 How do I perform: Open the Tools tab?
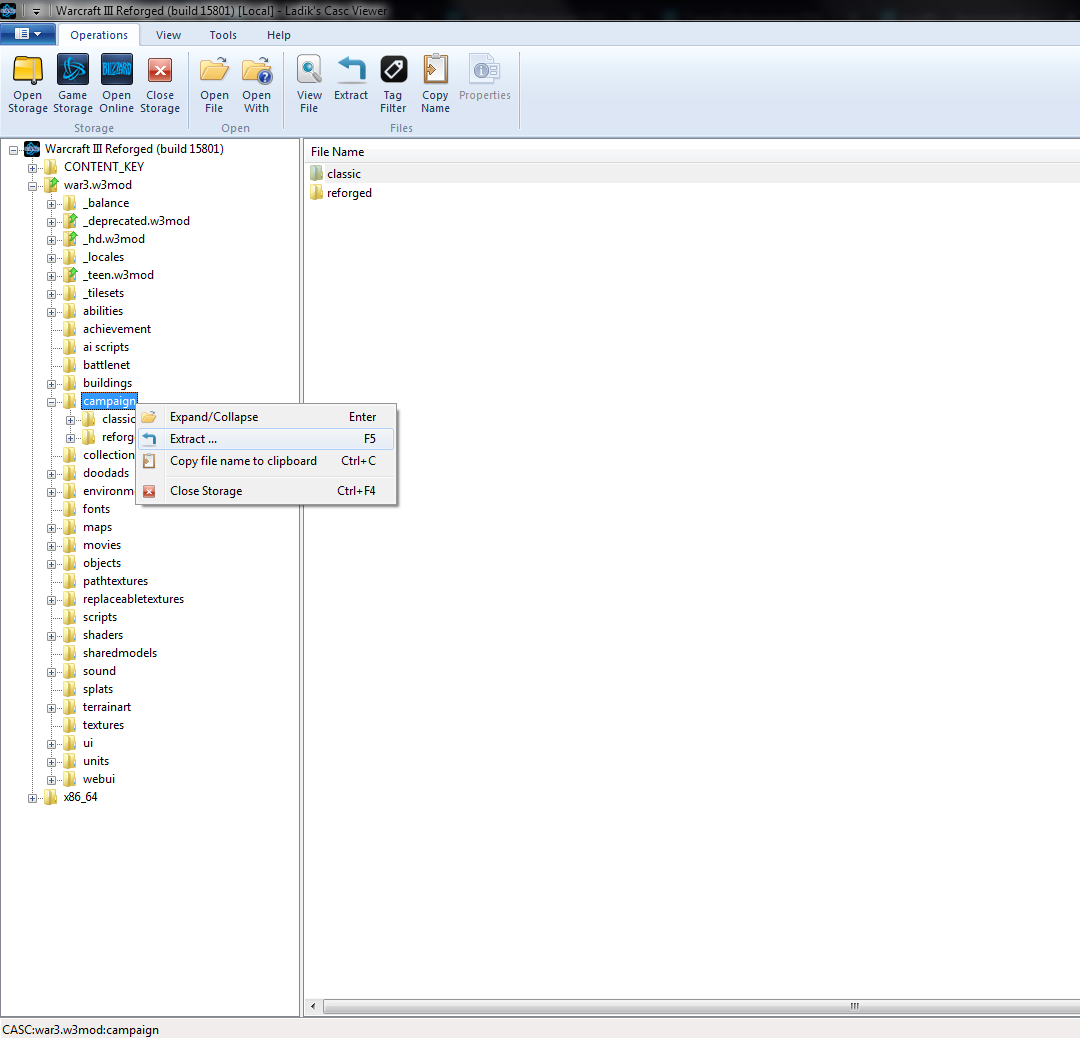[223, 35]
